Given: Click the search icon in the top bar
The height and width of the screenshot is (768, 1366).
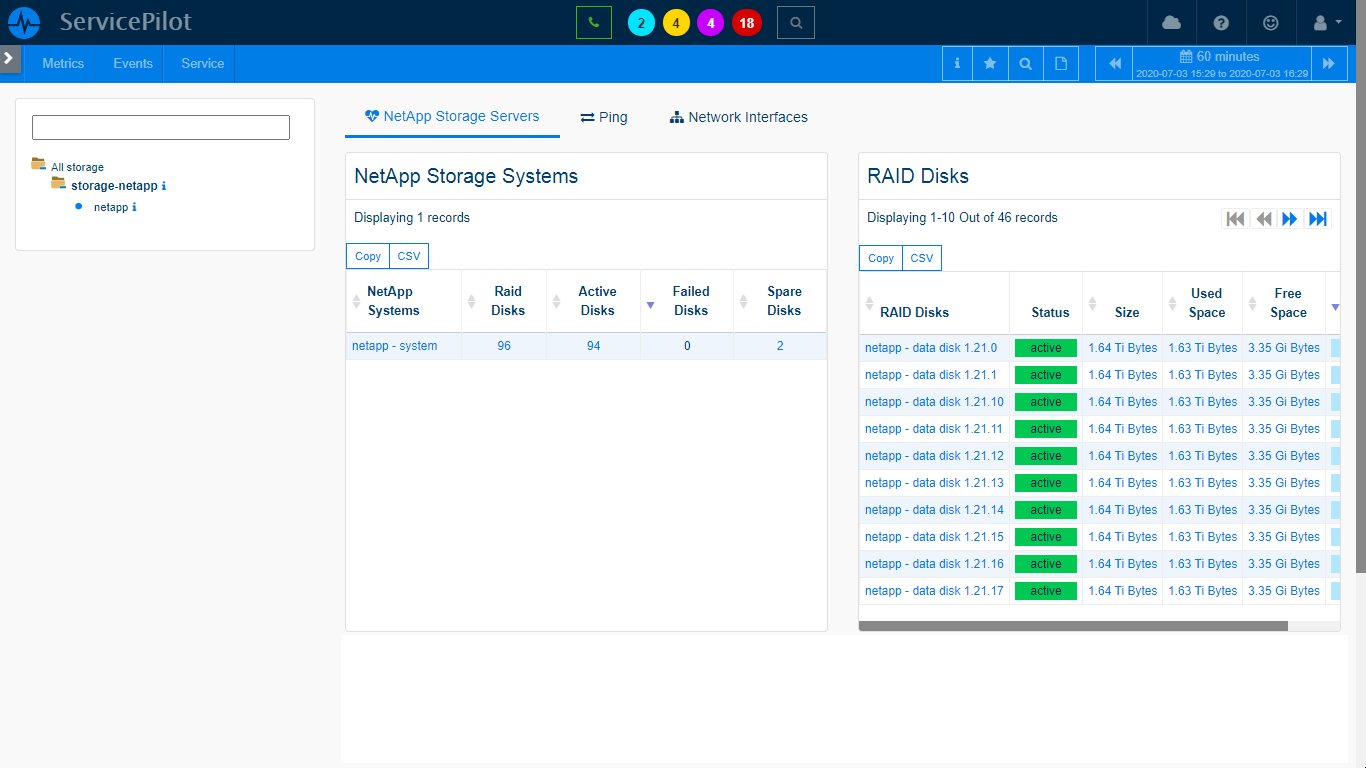Looking at the screenshot, I should 795,22.
